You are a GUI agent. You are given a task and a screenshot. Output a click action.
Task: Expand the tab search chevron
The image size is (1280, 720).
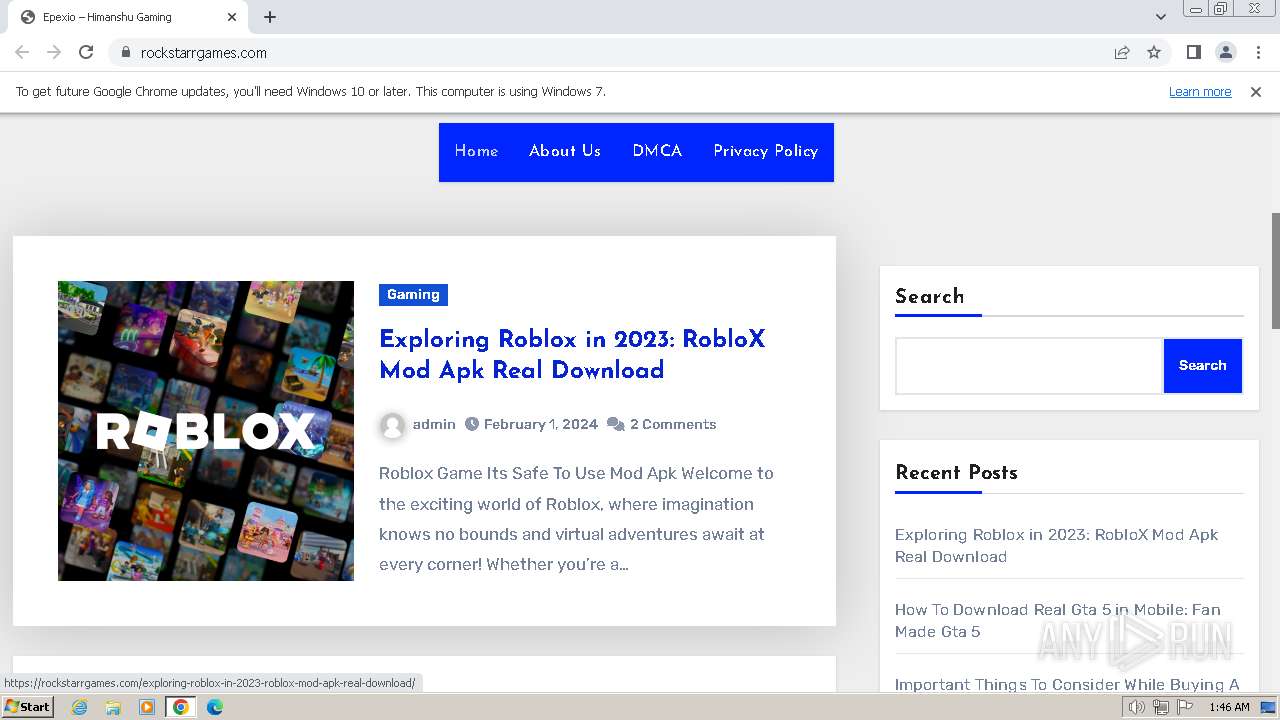click(1161, 17)
